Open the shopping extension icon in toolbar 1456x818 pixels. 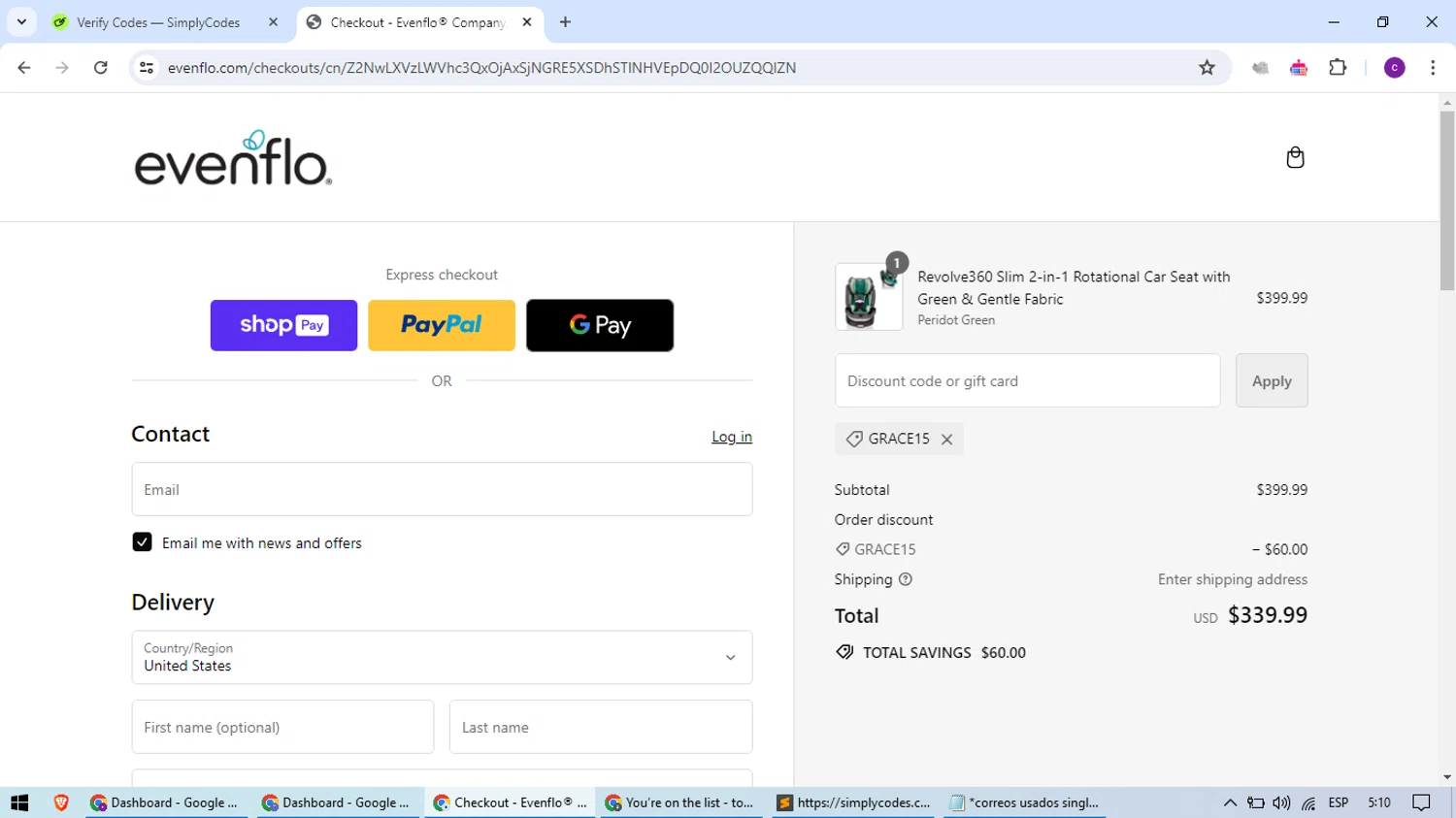coord(1299,68)
